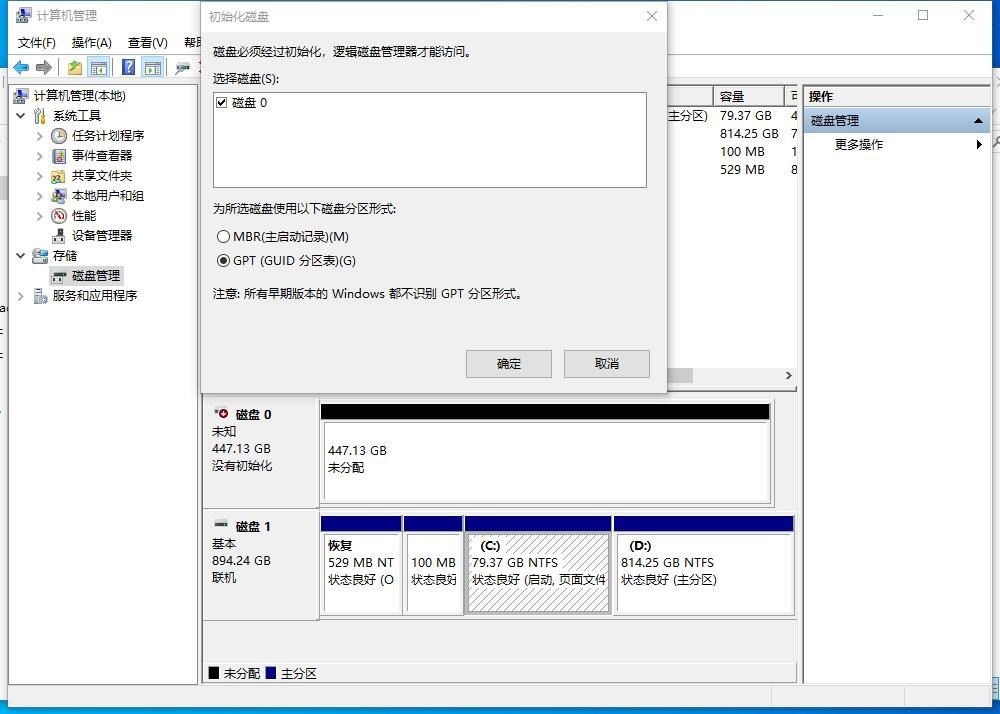Open the 查看(V) menu
The width and height of the screenshot is (1000, 714).
click(x=146, y=42)
